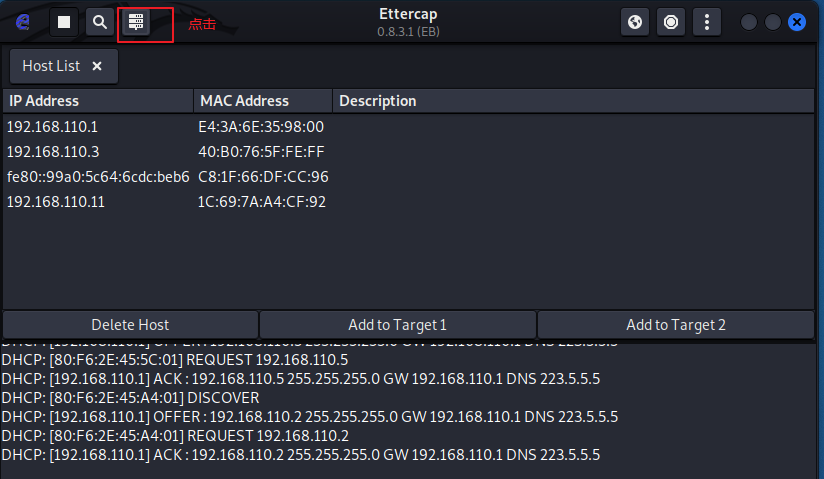Viewport: 824px width, 479px height.
Task: Click MAC address 40:B0:76:5F:FE:FF
Action: point(261,152)
